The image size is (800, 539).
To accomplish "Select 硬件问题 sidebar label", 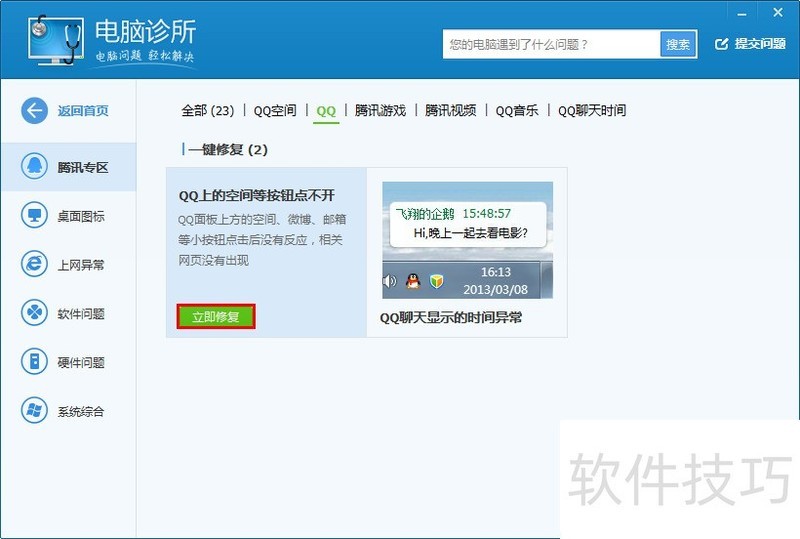I will coord(81,363).
